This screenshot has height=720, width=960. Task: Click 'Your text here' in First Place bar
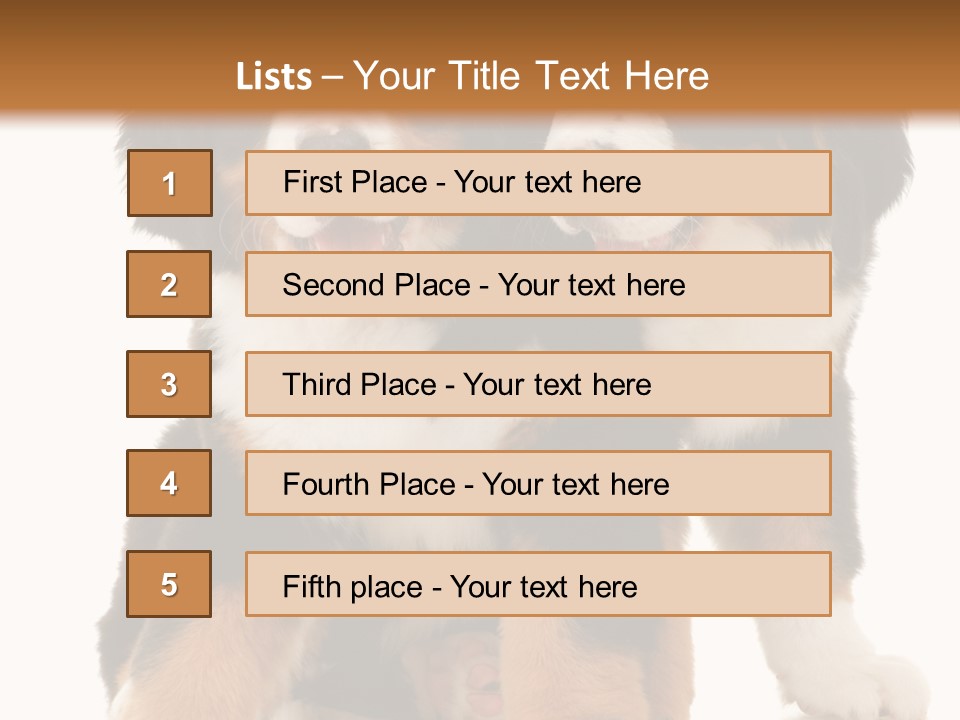pyautogui.click(x=547, y=182)
